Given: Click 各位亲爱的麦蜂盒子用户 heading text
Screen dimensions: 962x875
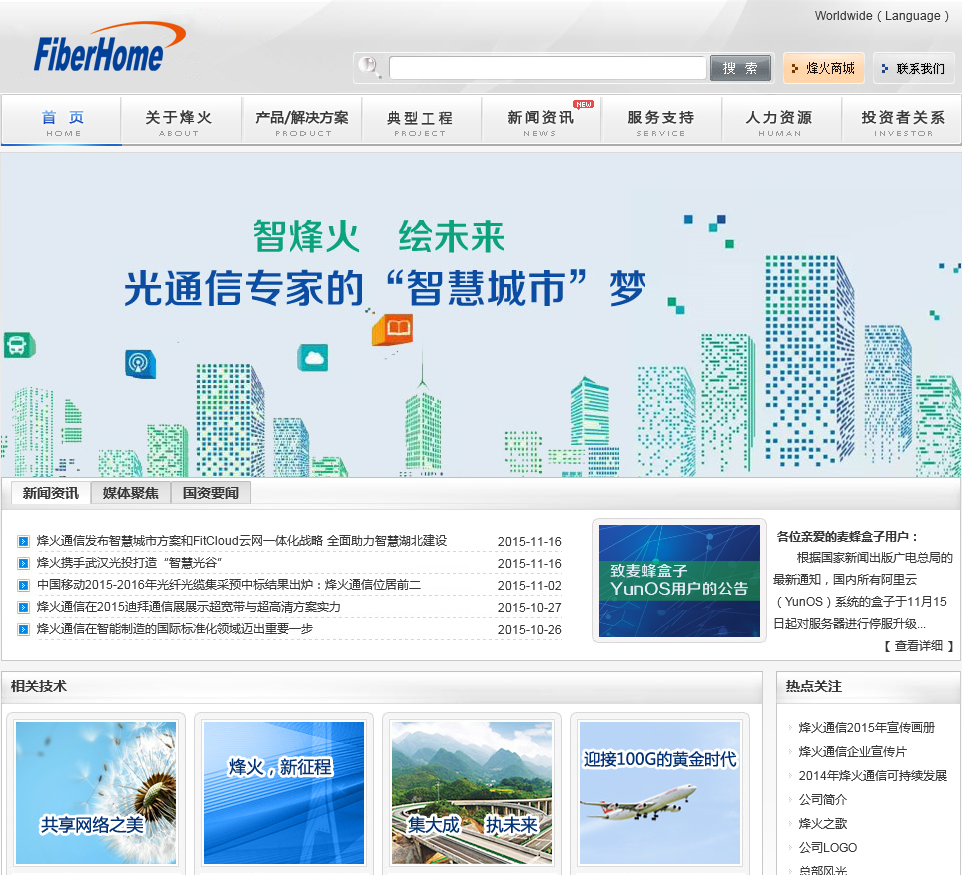Looking at the screenshot, I should click(848, 537).
